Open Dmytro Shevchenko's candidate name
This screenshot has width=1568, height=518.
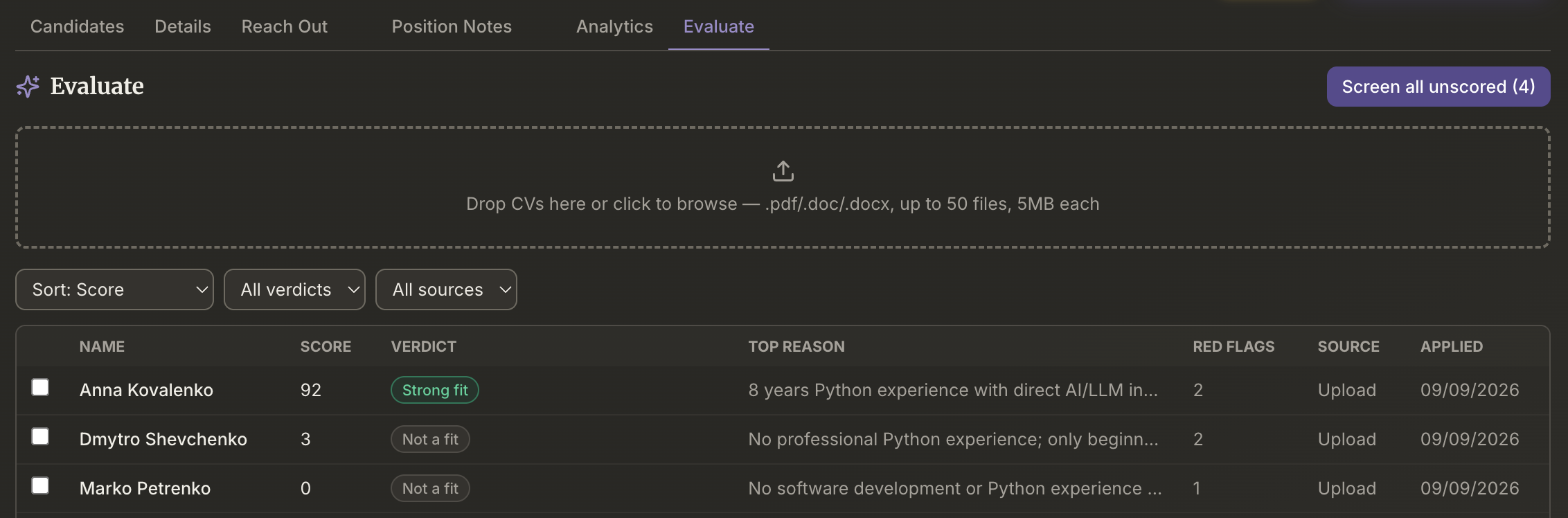click(163, 439)
